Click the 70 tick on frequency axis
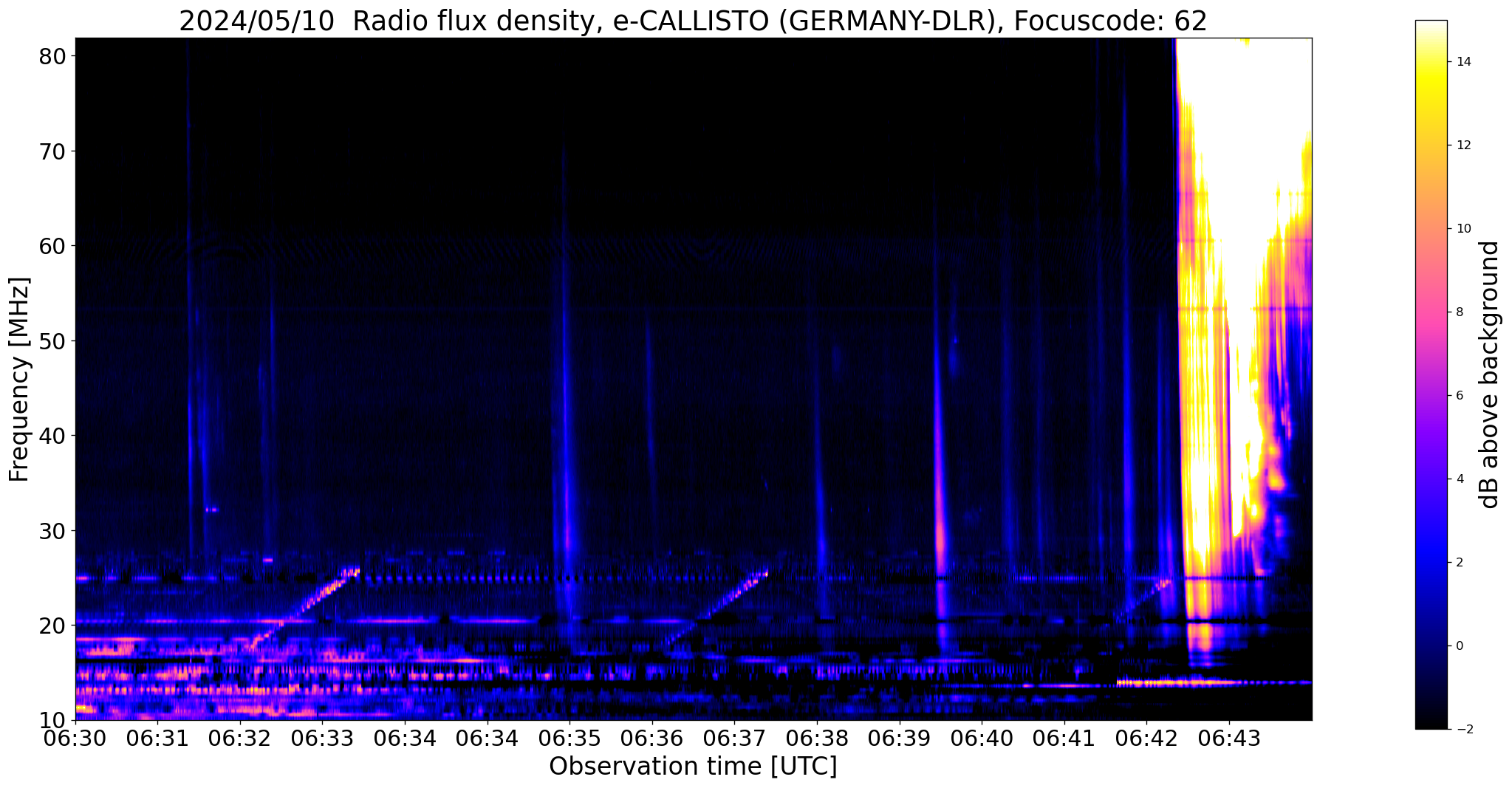Image resolution: width=1512 pixels, height=788 pixels. [x=53, y=151]
